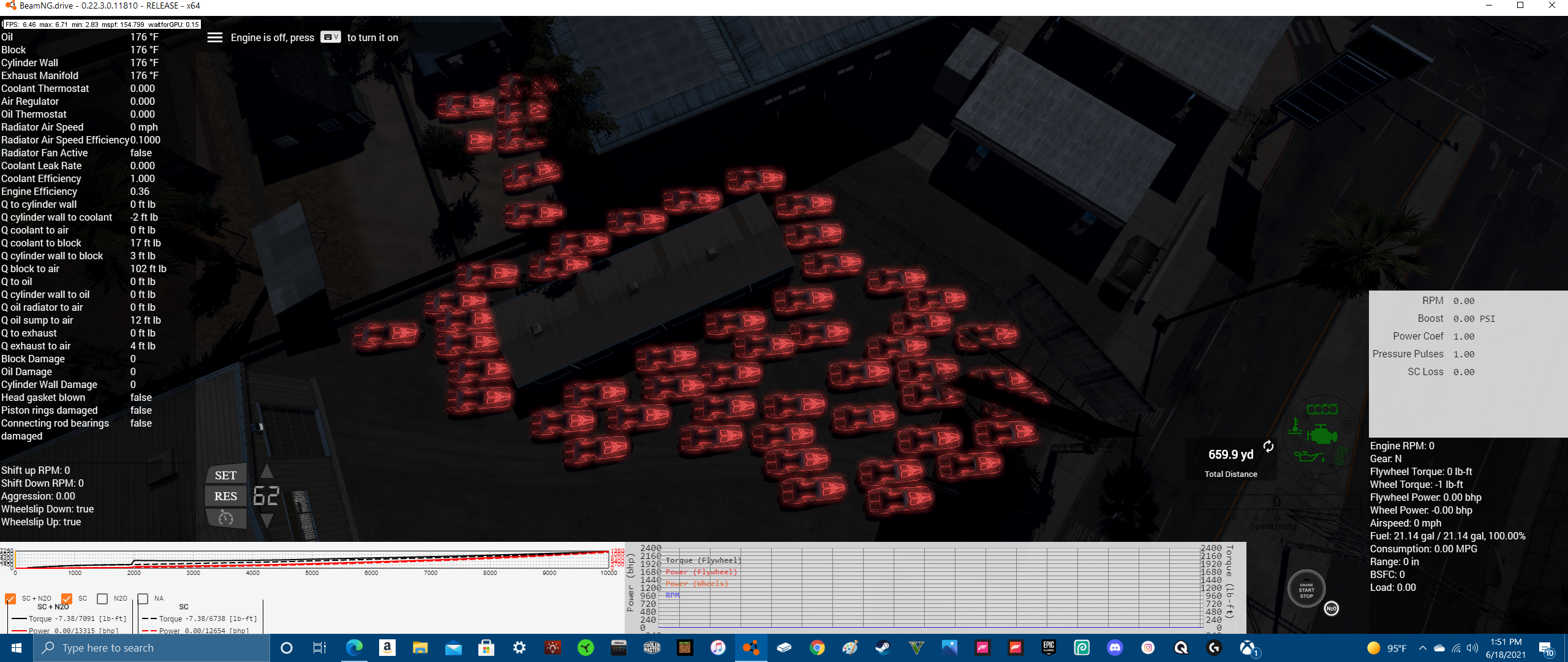Activate the N2O nitrous button

1331,609
